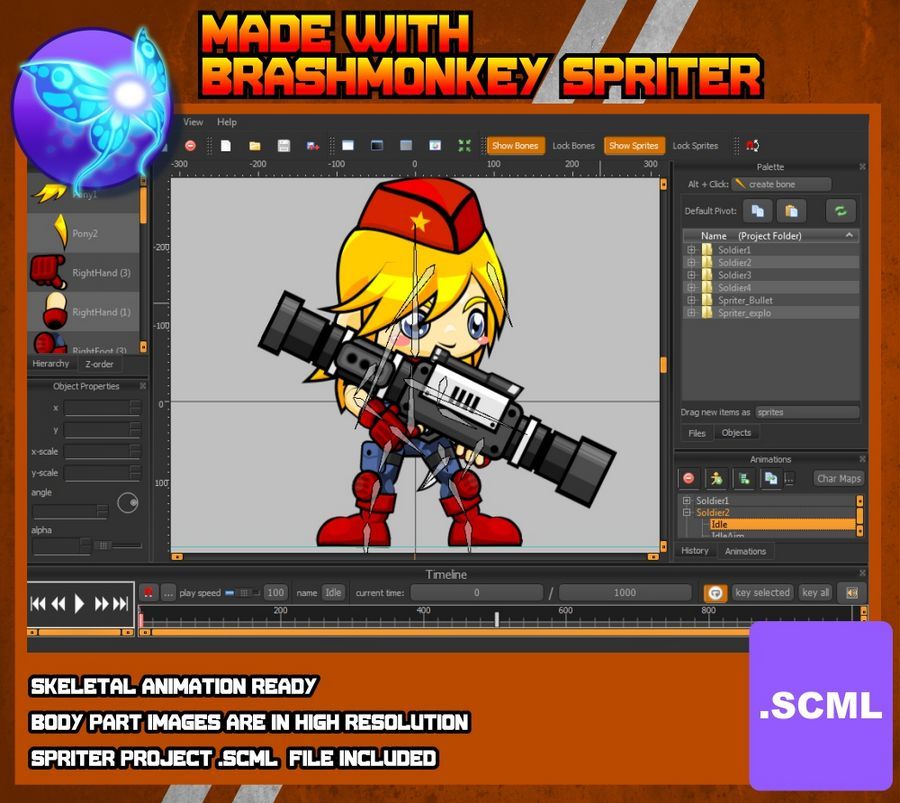This screenshot has width=900, height=803.
Task: Click the key selected button
Action: (x=762, y=592)
